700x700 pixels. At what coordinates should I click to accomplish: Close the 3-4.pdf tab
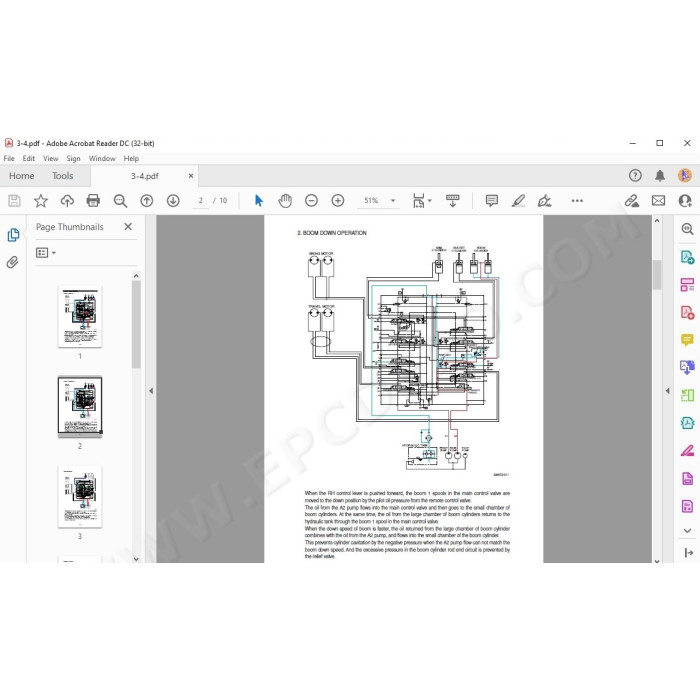[191, 176]
